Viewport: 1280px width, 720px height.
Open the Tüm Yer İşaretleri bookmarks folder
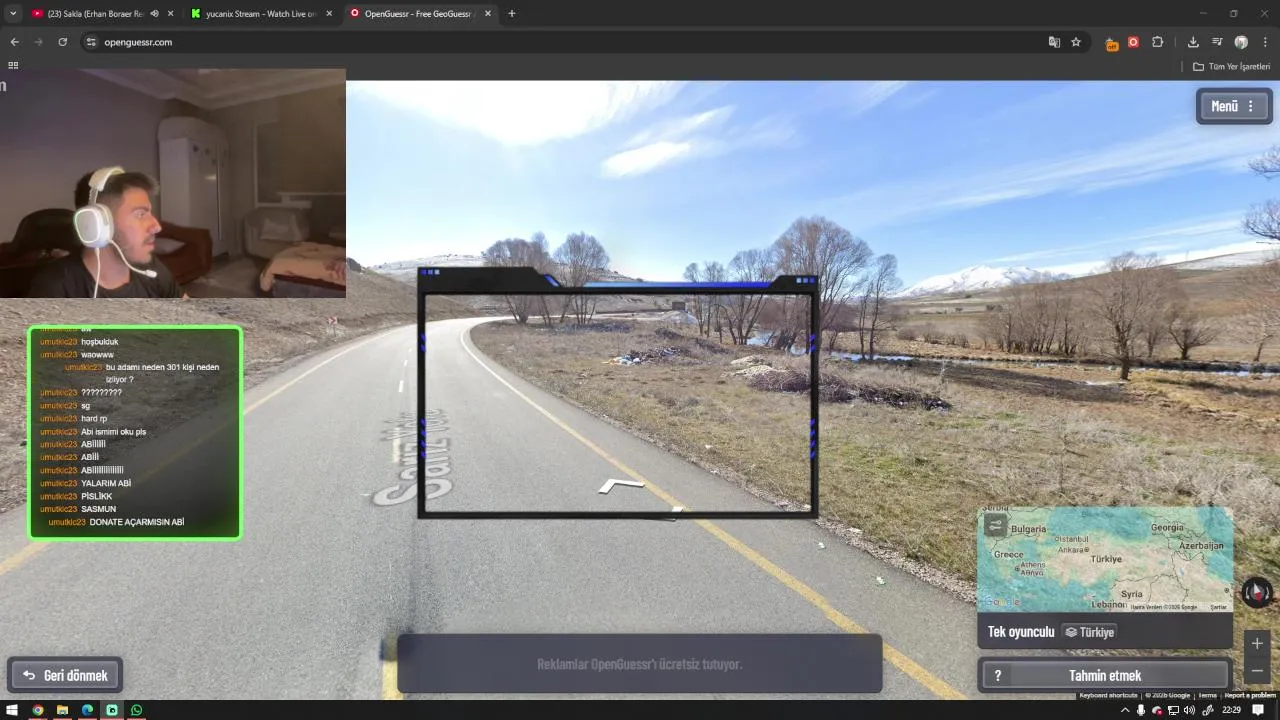(x=1231, y=66)
